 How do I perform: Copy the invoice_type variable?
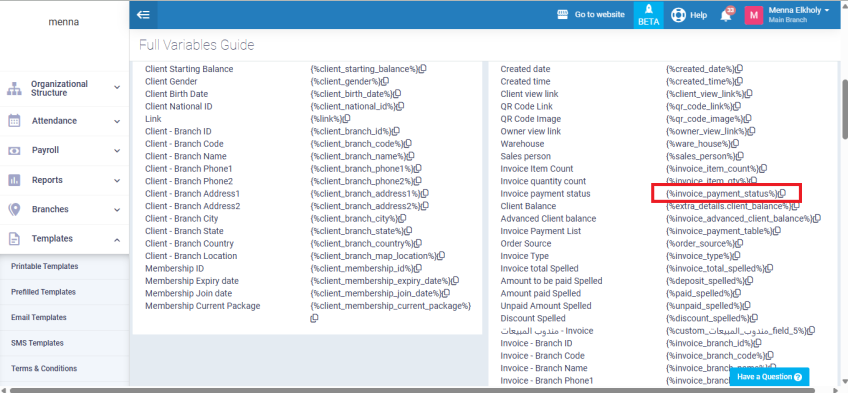(737, 256)
